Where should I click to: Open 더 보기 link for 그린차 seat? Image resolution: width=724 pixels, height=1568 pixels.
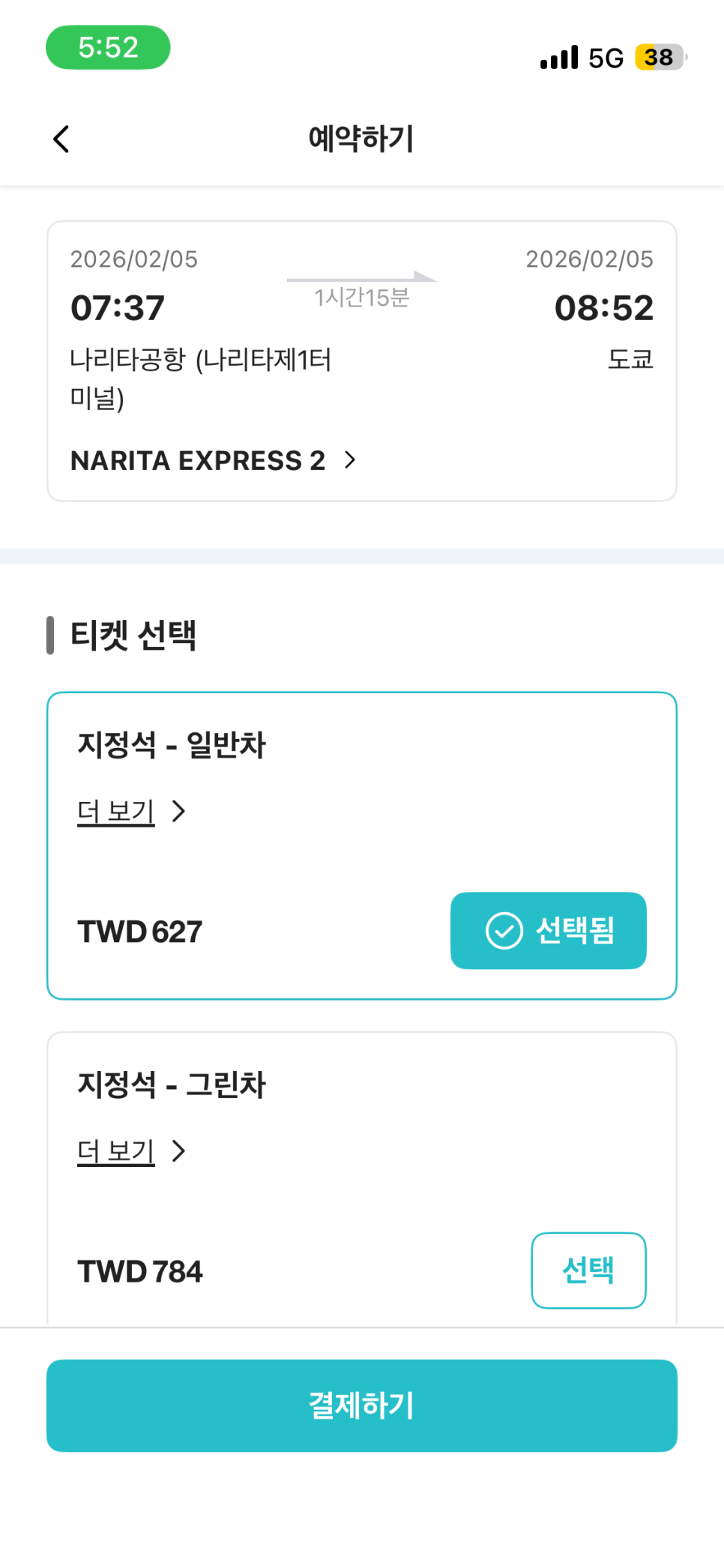pos(116,1151)
